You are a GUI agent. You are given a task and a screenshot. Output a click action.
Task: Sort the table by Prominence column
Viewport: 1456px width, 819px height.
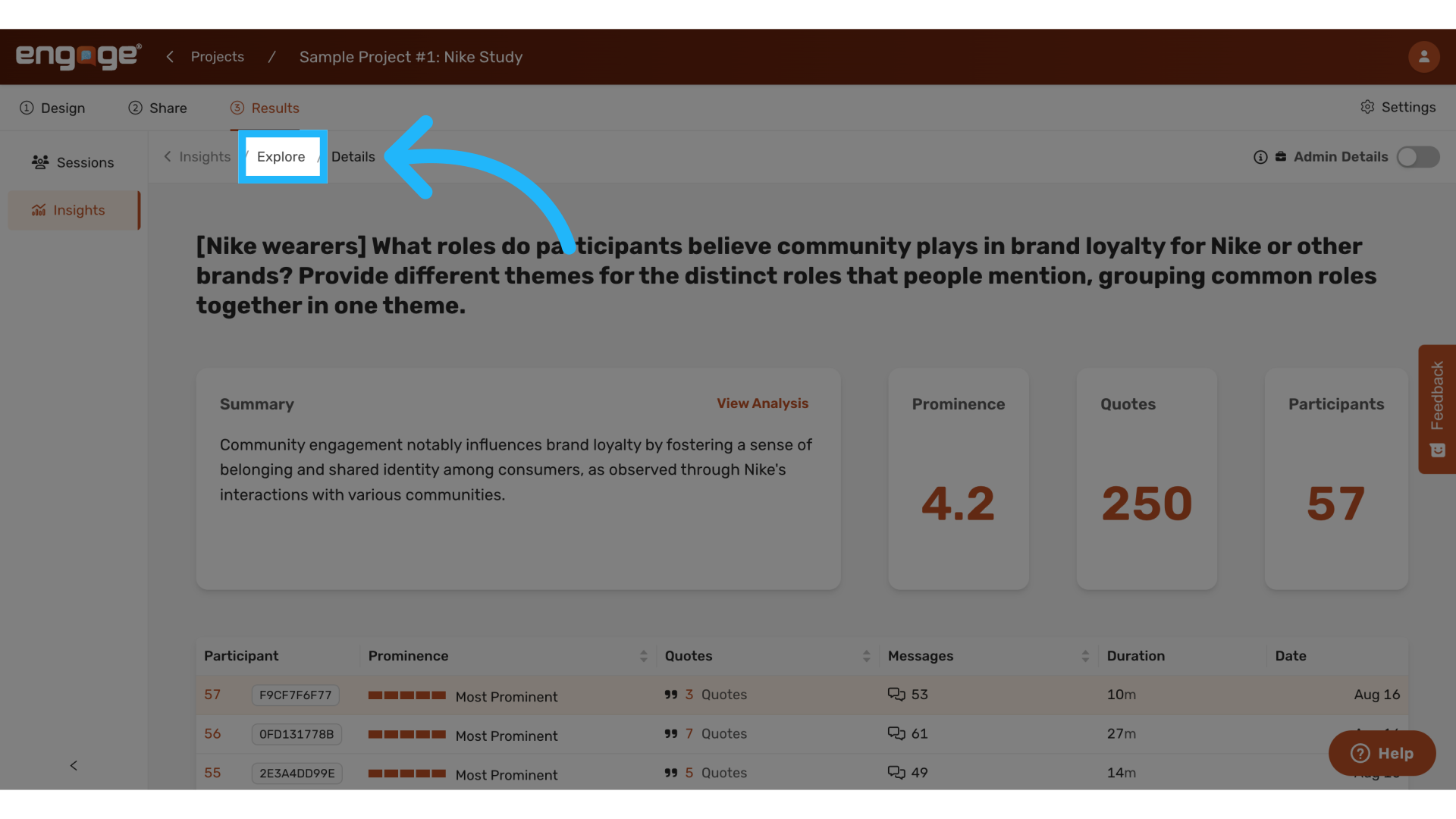(643, 656)
